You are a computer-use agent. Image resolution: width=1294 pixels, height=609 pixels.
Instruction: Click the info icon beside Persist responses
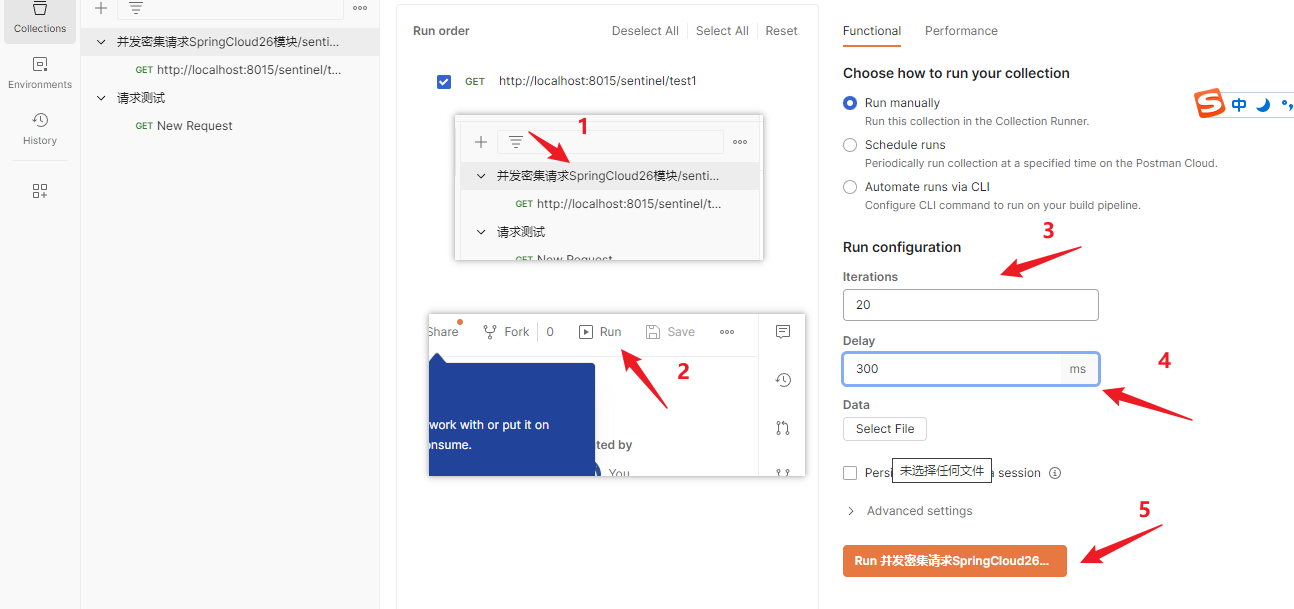[x=1055, y=473]
